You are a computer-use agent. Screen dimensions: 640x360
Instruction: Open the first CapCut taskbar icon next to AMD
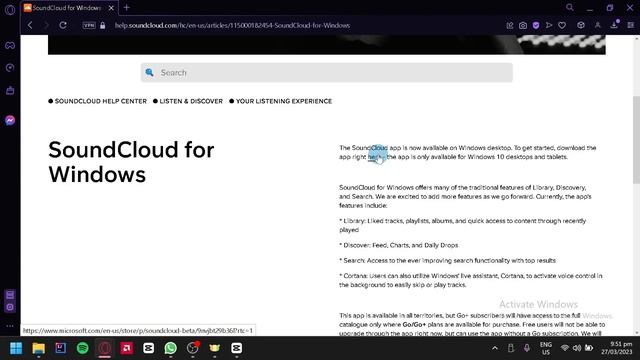point(149,348)
